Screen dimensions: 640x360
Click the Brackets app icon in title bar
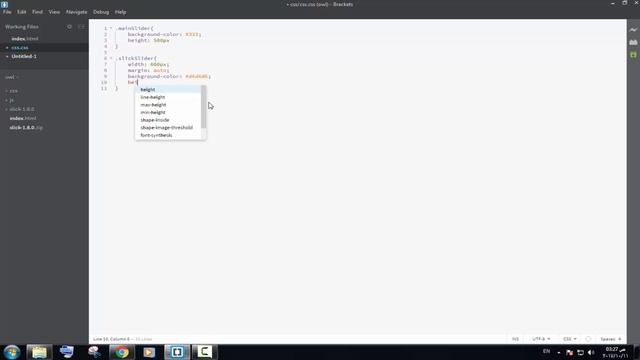[4, 4]
